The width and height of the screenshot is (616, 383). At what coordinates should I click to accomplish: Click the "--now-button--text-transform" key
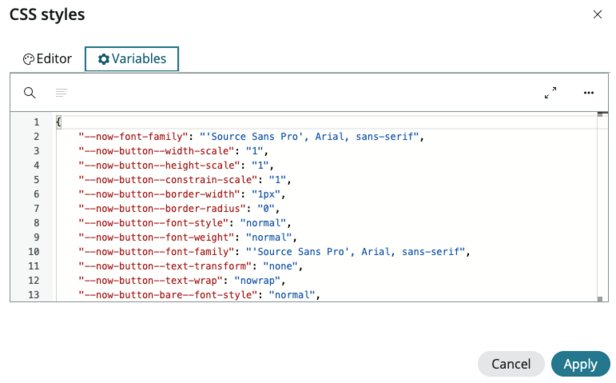tap(165, 266)
